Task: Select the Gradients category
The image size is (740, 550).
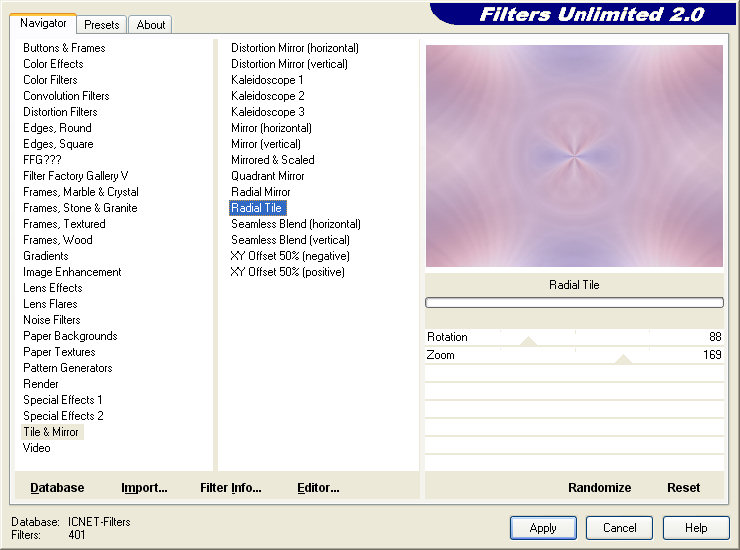Action: tap(46, 256)
